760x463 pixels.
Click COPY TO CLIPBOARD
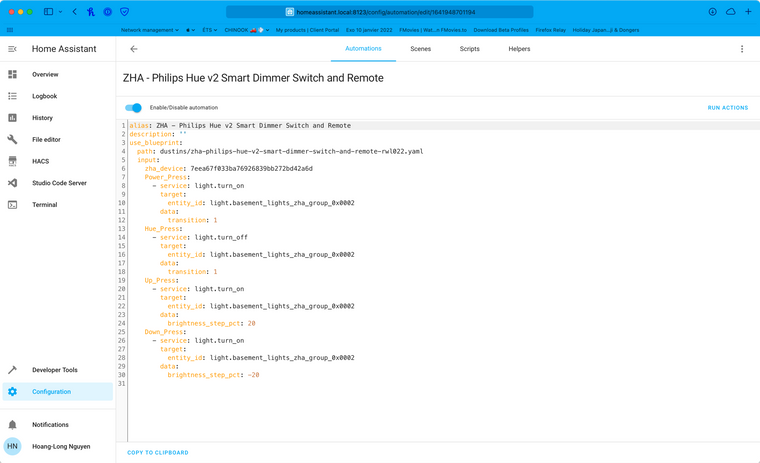[158, 453]
